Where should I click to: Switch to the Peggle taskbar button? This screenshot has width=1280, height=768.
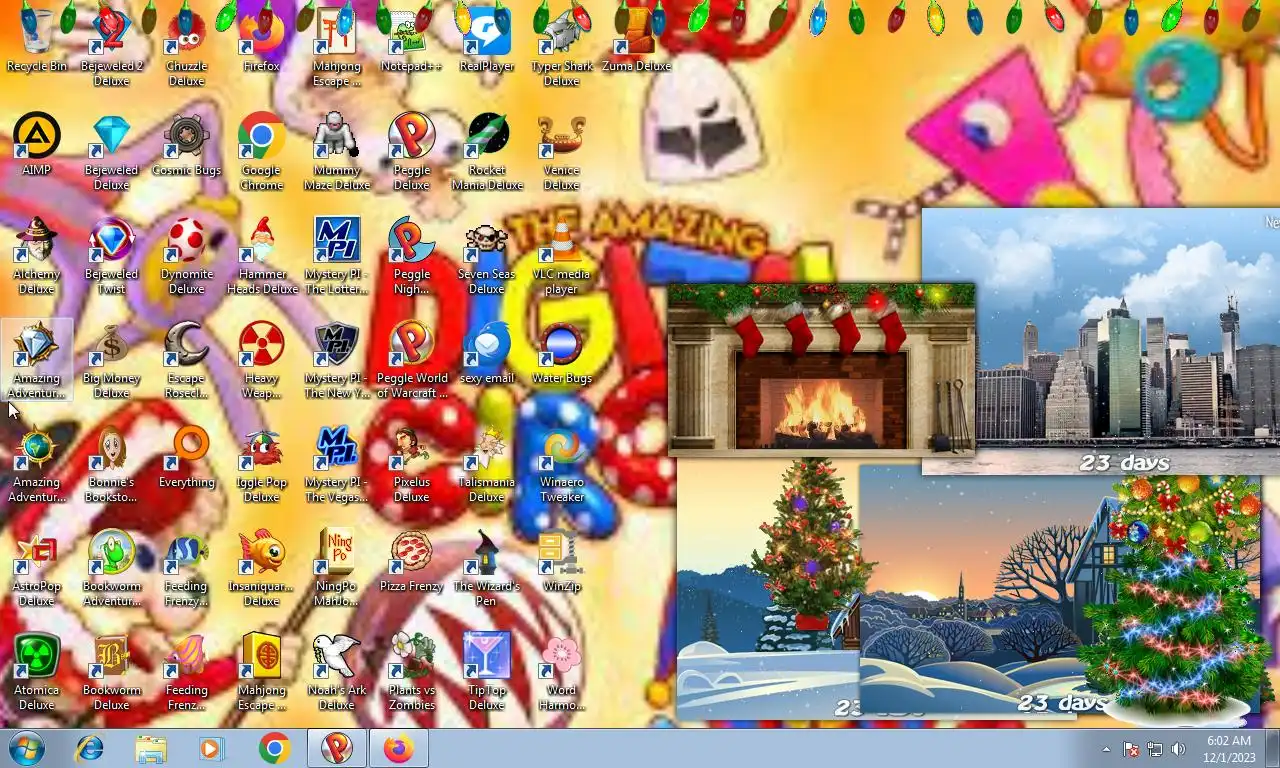point(337,748)
